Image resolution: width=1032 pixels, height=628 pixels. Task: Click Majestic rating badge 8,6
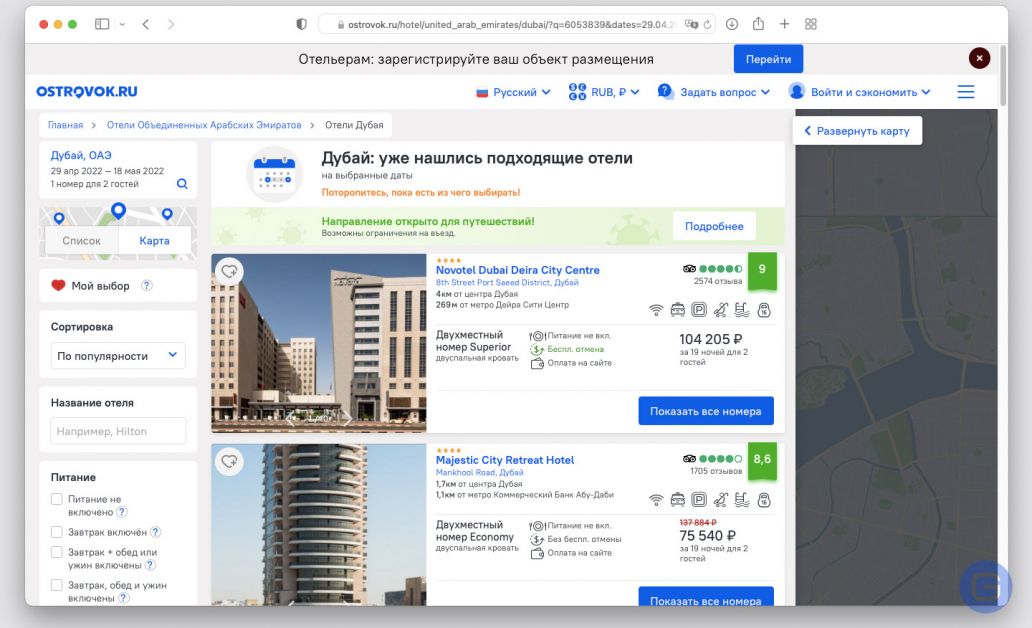[762, 460]
